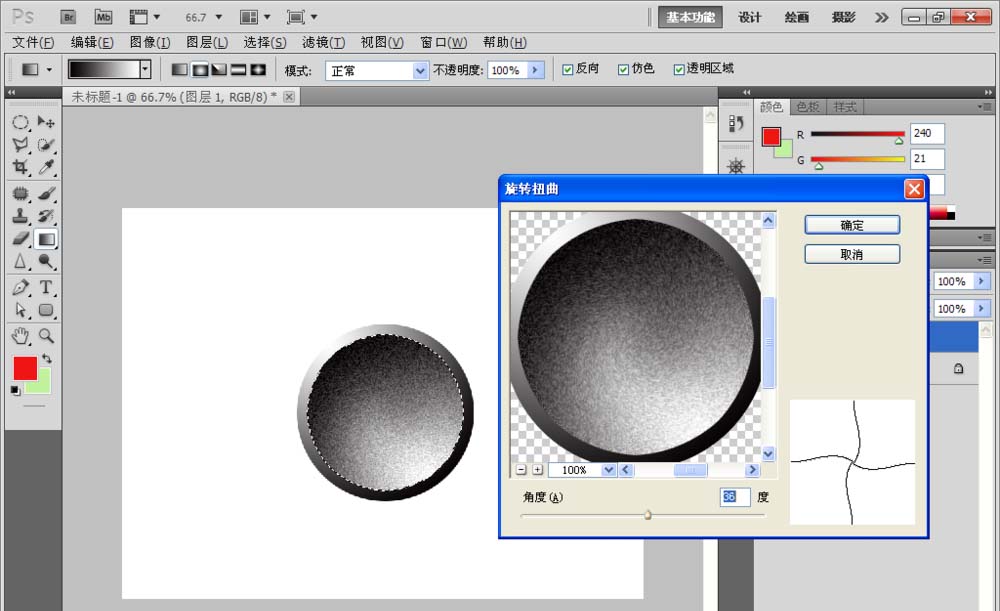Screen dimensions: 1000x611
Task: Select the Hand tool
Action: click(x=20, y=336)
